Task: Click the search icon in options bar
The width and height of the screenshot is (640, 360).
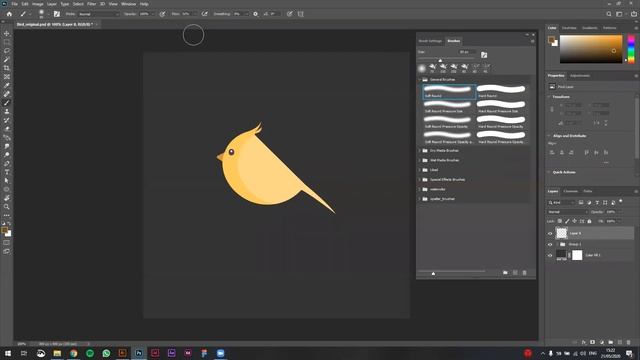Action: [609, 14]
